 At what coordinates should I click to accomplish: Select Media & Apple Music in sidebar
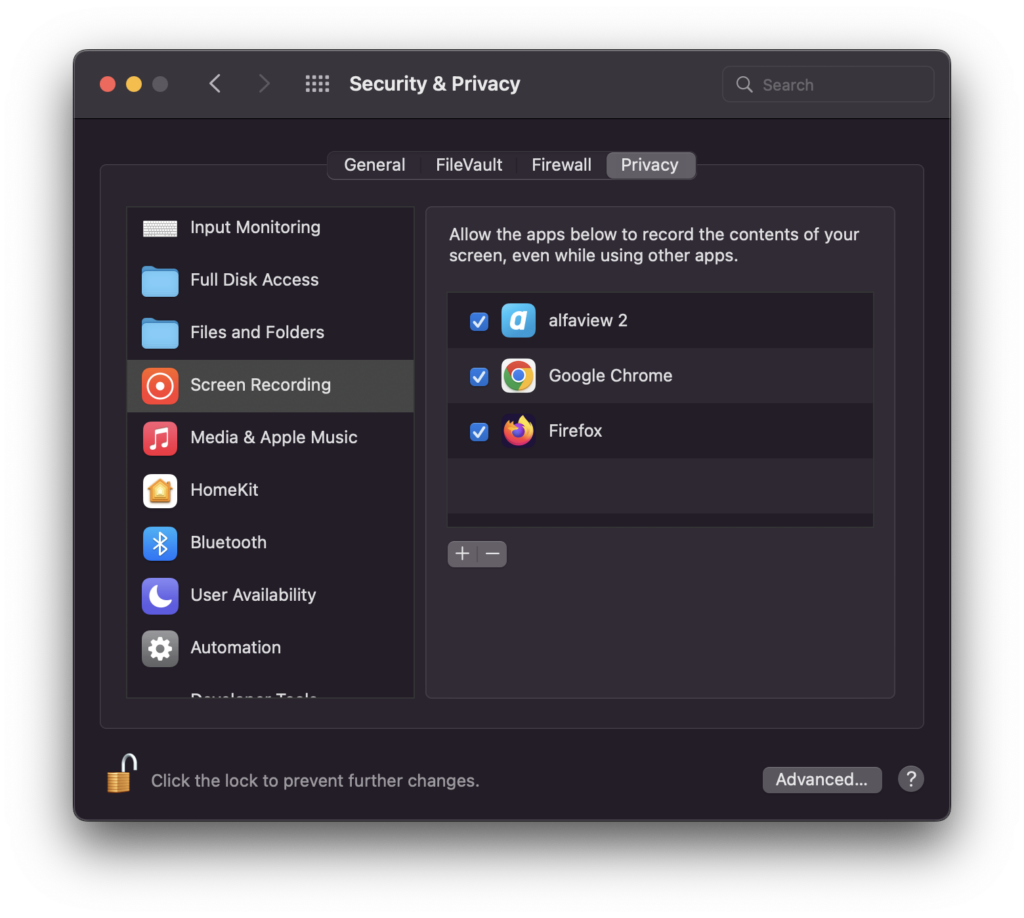tap(160, 437)
